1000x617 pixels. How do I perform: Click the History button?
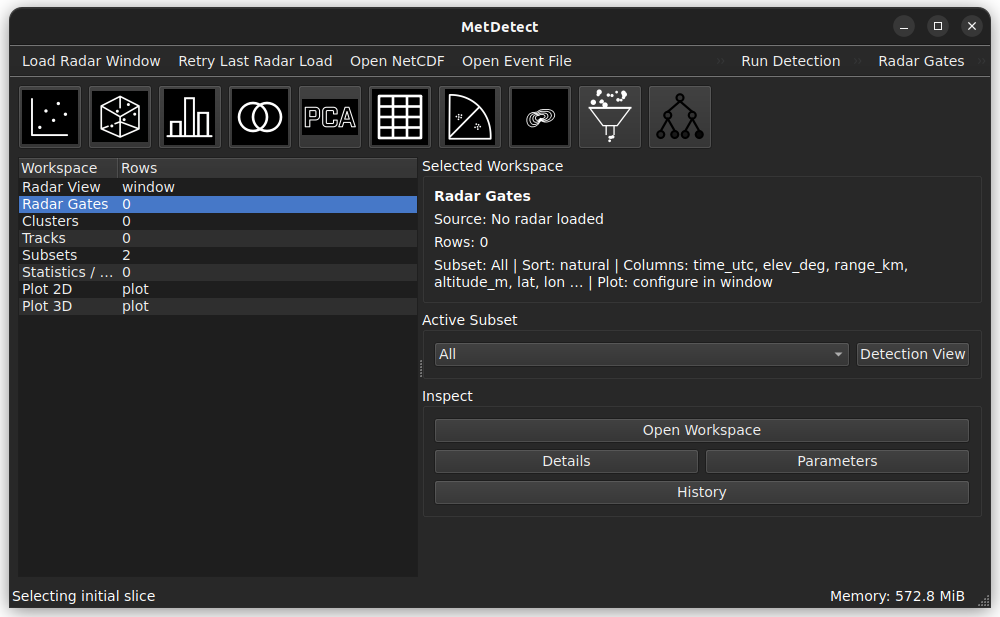[702, 493]
